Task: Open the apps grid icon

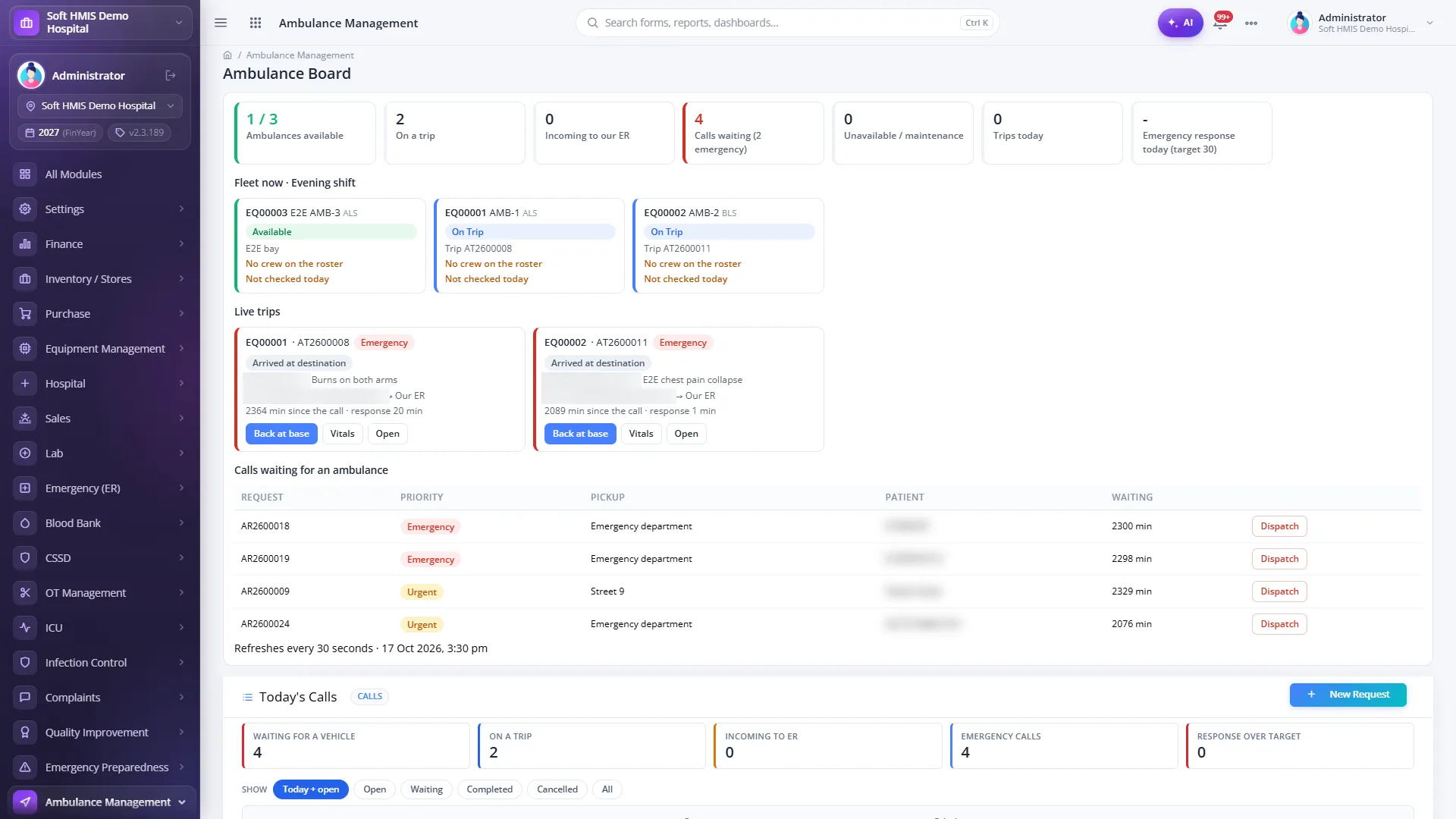Action: tap(256, 23)
